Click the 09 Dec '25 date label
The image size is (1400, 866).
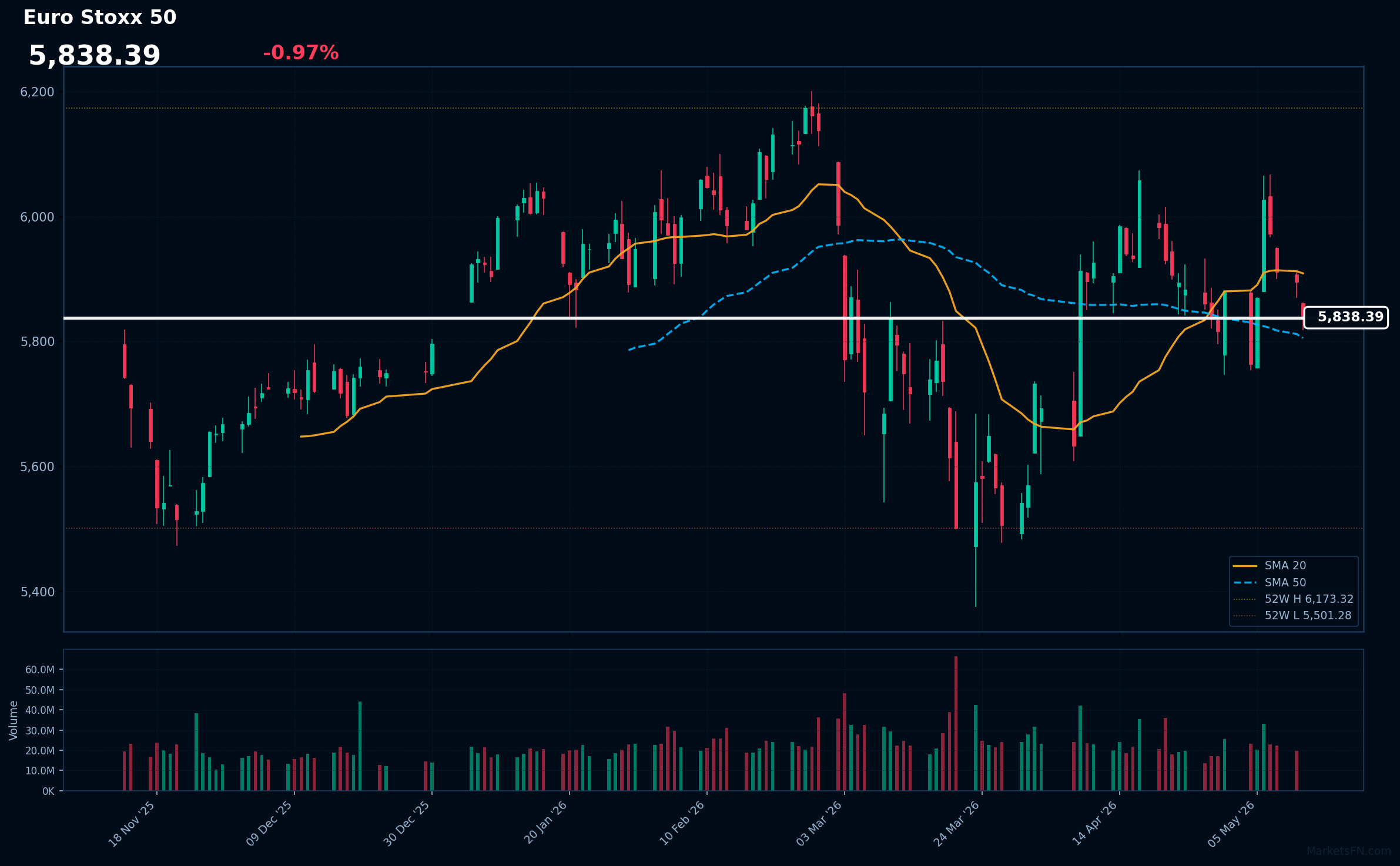click(269, 824)
